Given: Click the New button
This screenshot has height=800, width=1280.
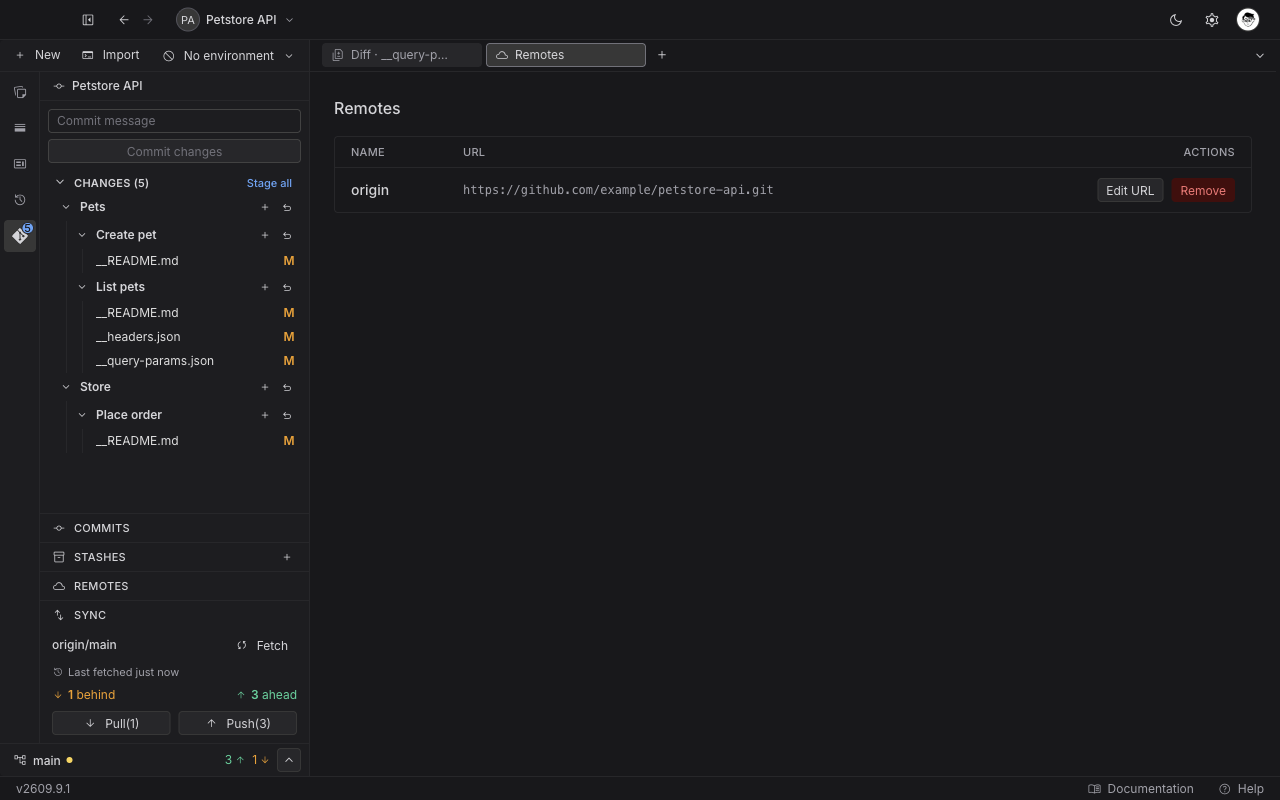Looking at the screenshot, I should 38,55.
